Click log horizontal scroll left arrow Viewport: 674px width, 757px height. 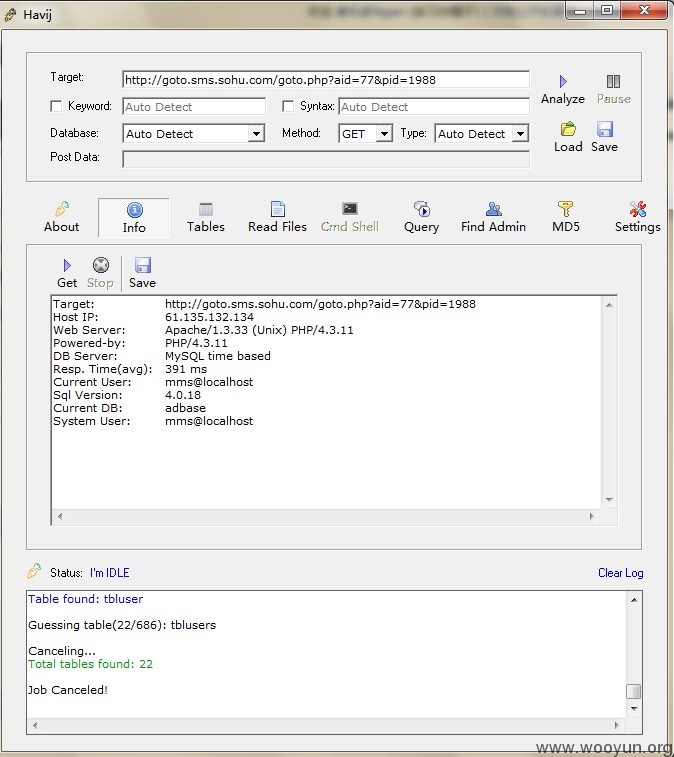click(35, 725)
